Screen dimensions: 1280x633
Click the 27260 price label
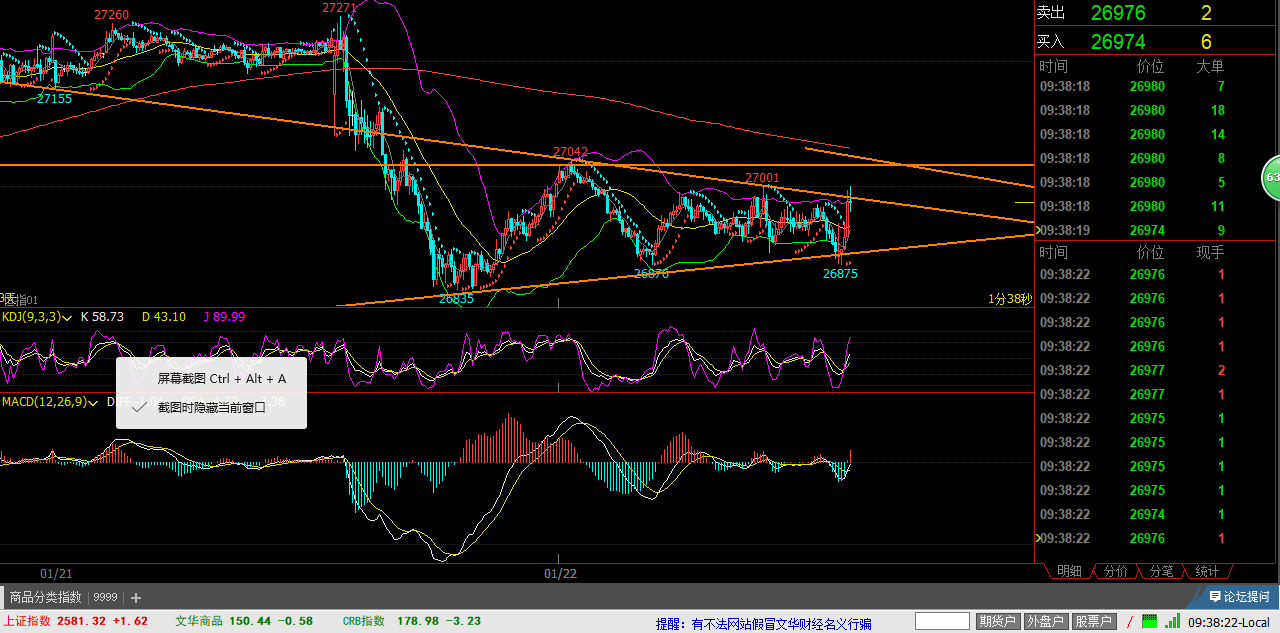(x=111, y=15)
